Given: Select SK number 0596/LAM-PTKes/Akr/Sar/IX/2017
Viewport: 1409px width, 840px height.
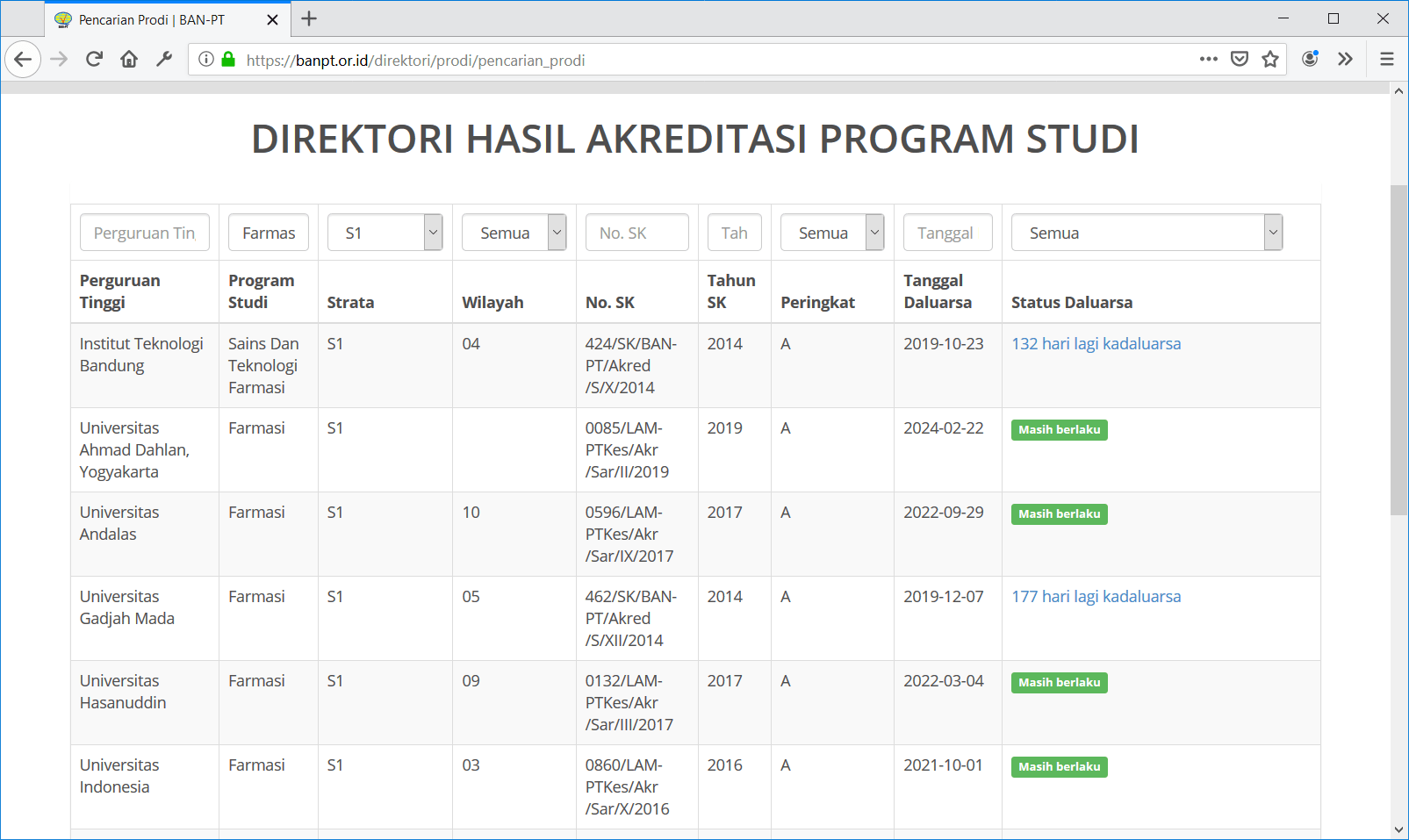Looking at the screenshot, I should click(629, 535).
